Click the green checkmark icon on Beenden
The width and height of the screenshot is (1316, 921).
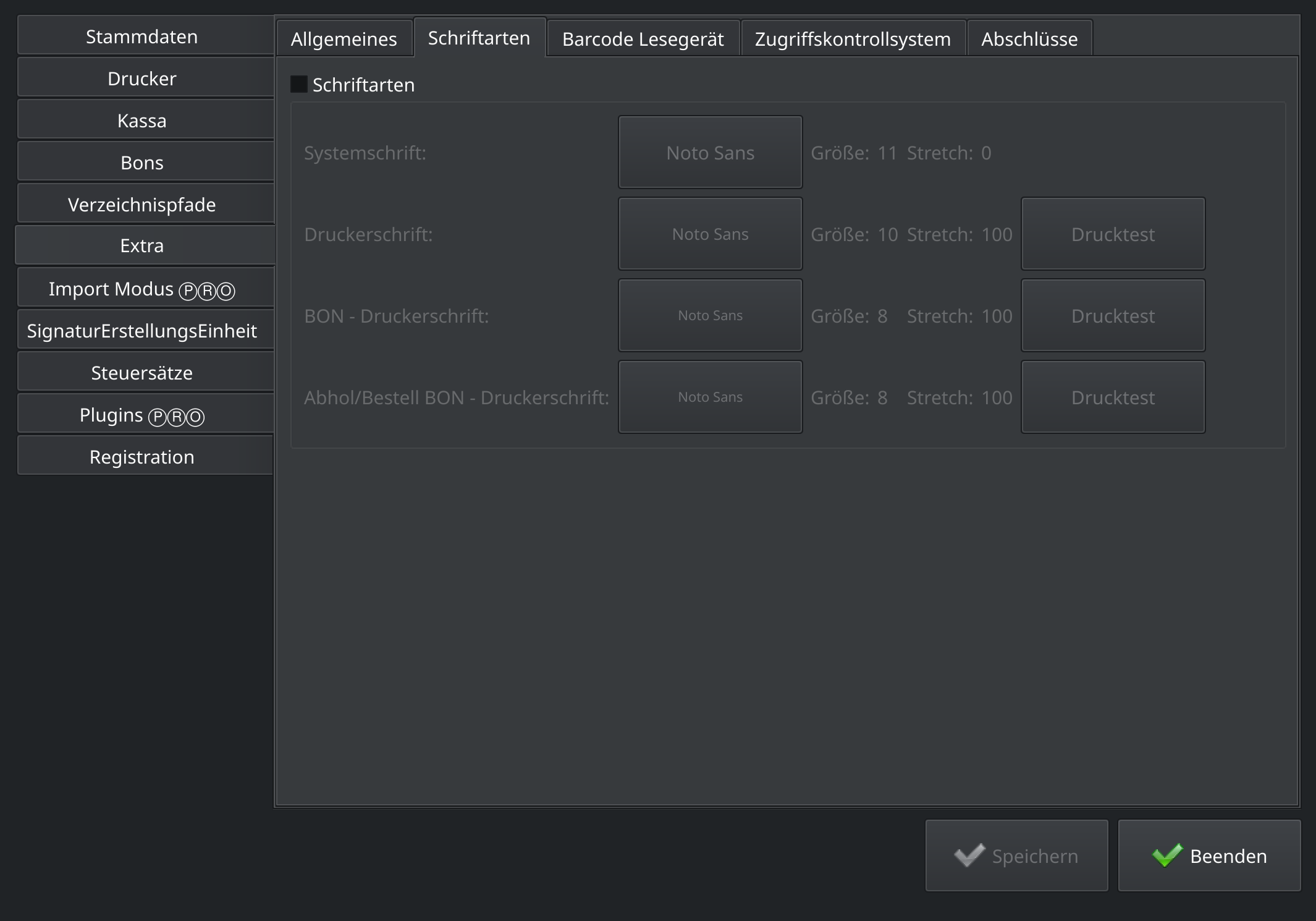point(1168,855)
